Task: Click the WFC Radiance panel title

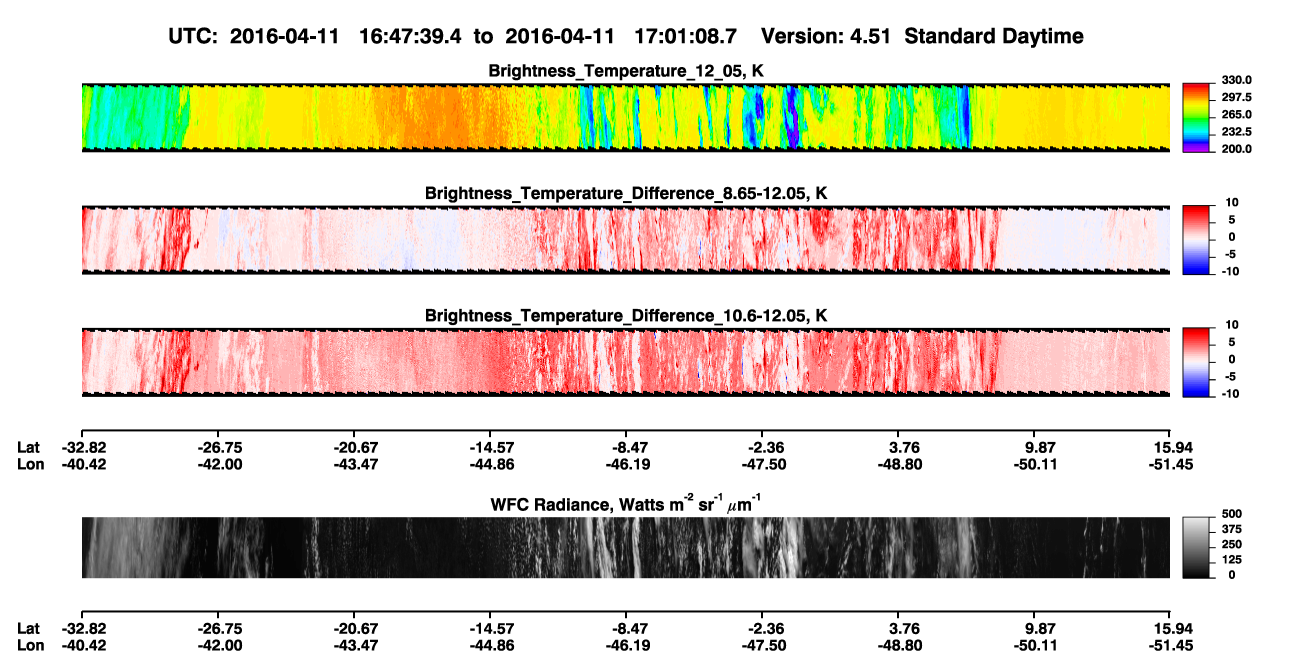Action: pyautogui.click(x=626, y=504)
